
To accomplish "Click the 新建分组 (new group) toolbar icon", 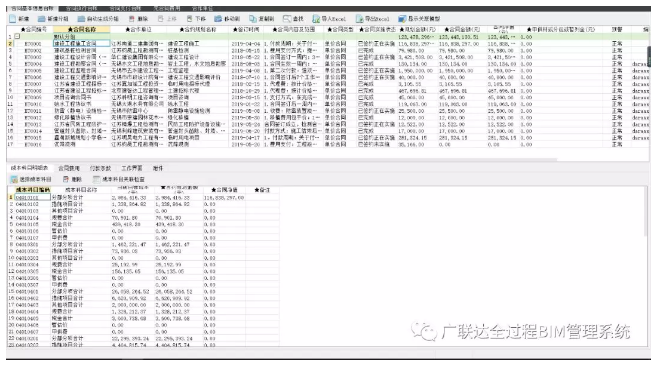I will click(41, 19).
